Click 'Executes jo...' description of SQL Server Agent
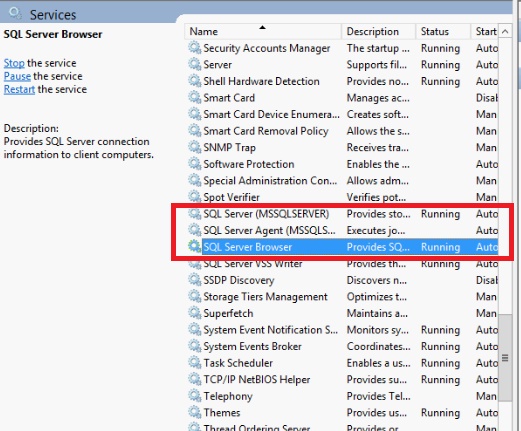Viewport: 521px width, 431px height. point(376,230)
